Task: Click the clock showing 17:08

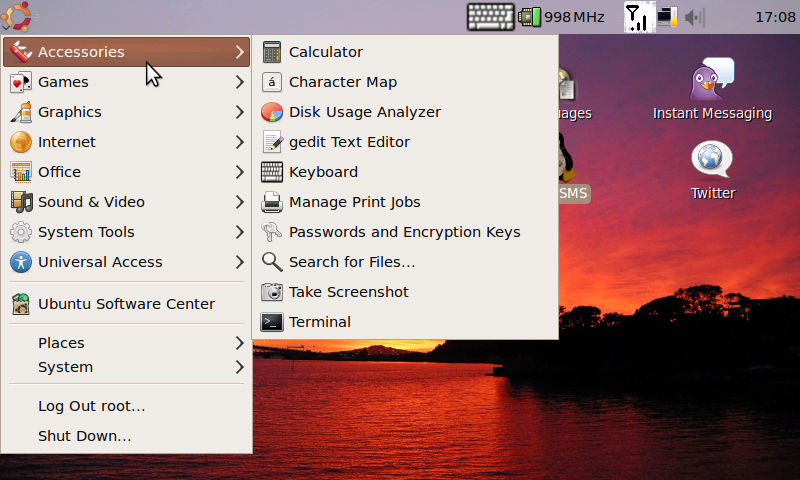Action: click(x=774, y=17)
